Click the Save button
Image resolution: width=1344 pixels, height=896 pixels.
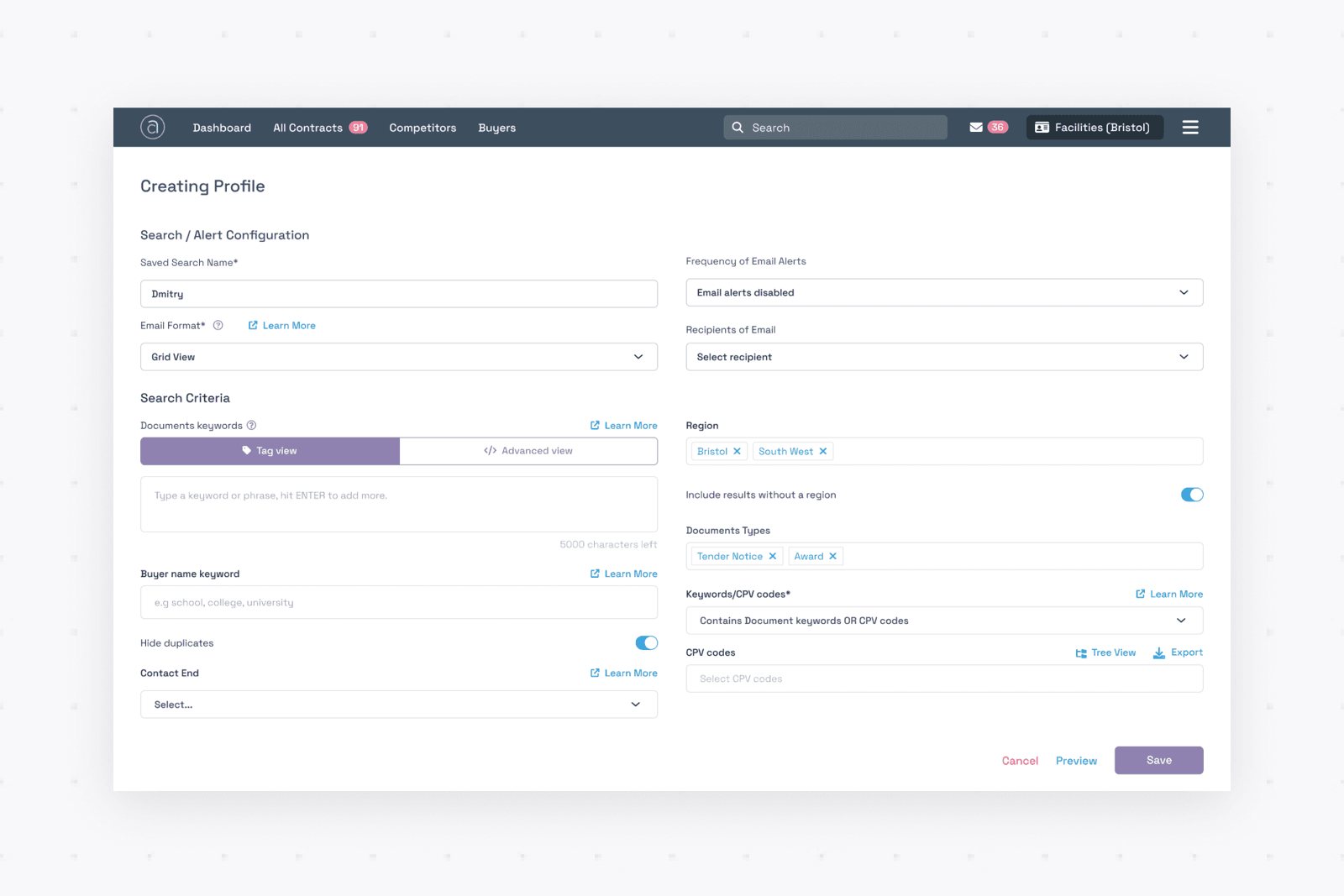pos(1158,760)
